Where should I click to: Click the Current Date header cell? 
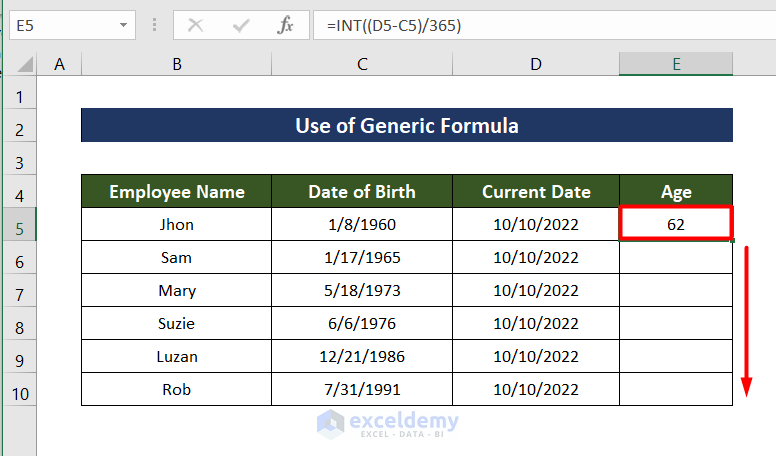click(x=536, y=192)
